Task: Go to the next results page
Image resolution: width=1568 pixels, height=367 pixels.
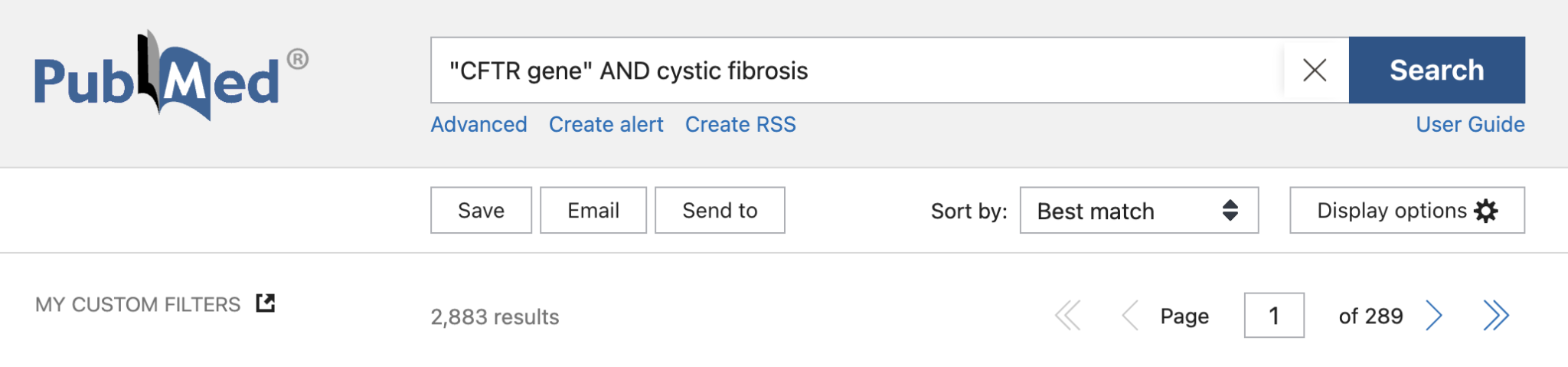Action: pyautogui.click(x=1434, y=316)
